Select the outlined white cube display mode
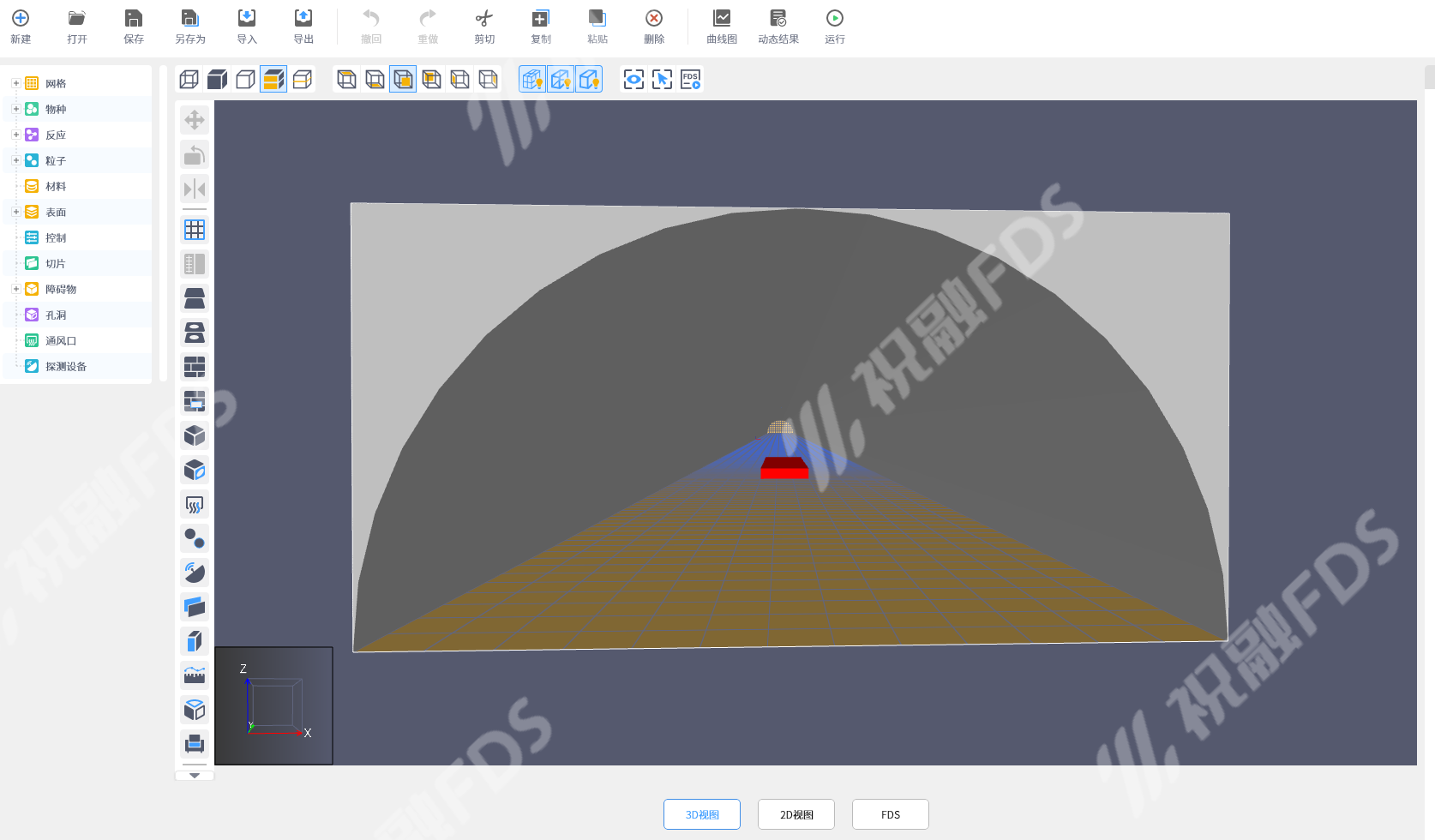This screenshot has height=840, width=1435. tap(246, 80)
